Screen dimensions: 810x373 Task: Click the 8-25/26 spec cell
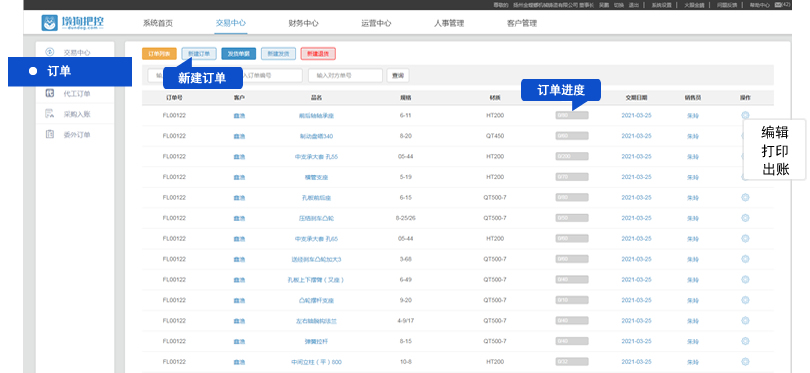(406, 218)
